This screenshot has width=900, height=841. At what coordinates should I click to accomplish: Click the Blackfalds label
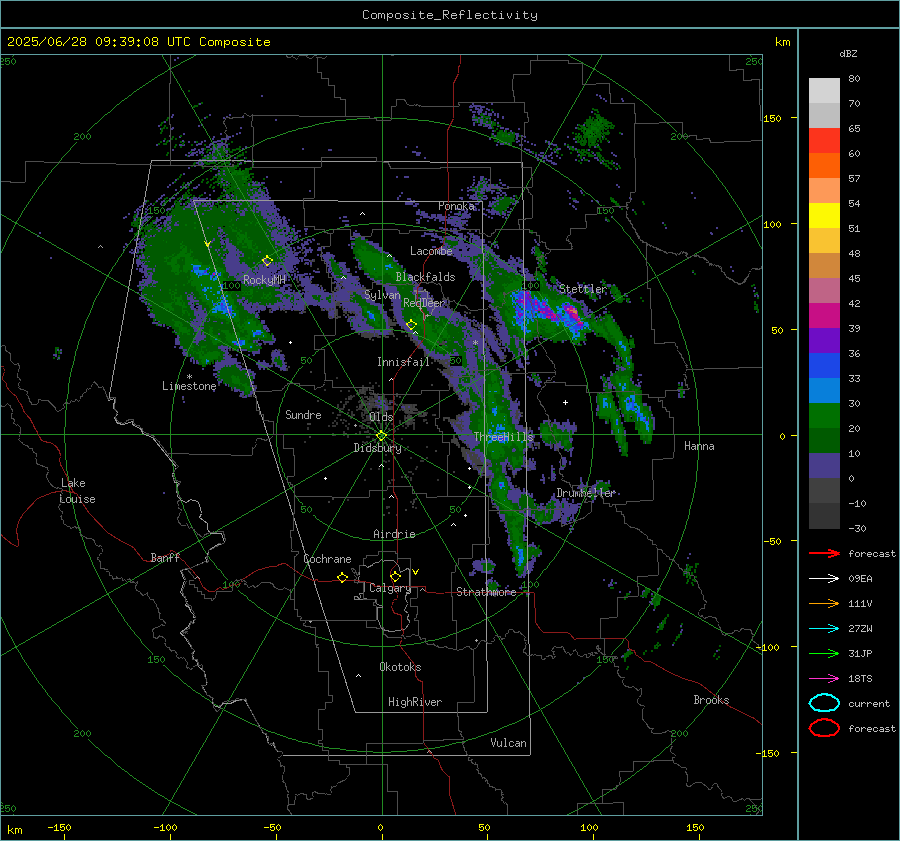425,277
